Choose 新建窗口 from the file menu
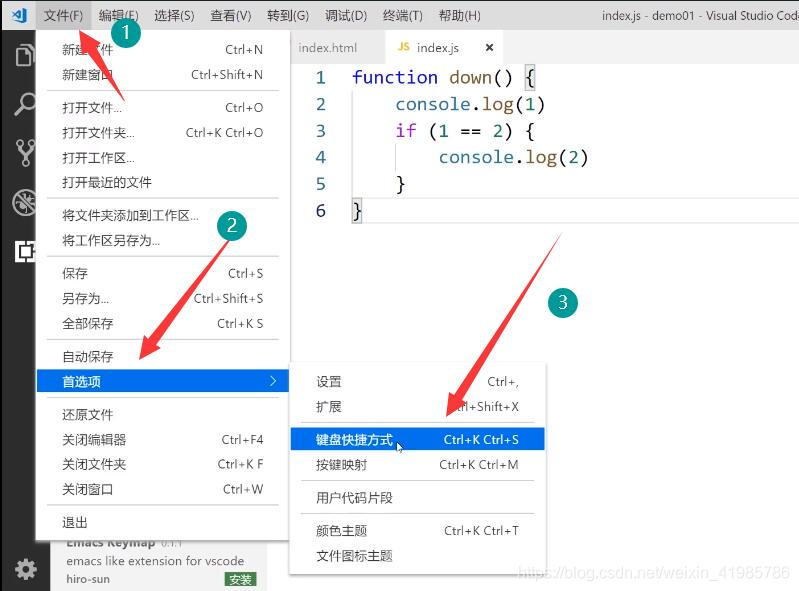This screenshot has width=799, height=591. (x=163, y=75)
